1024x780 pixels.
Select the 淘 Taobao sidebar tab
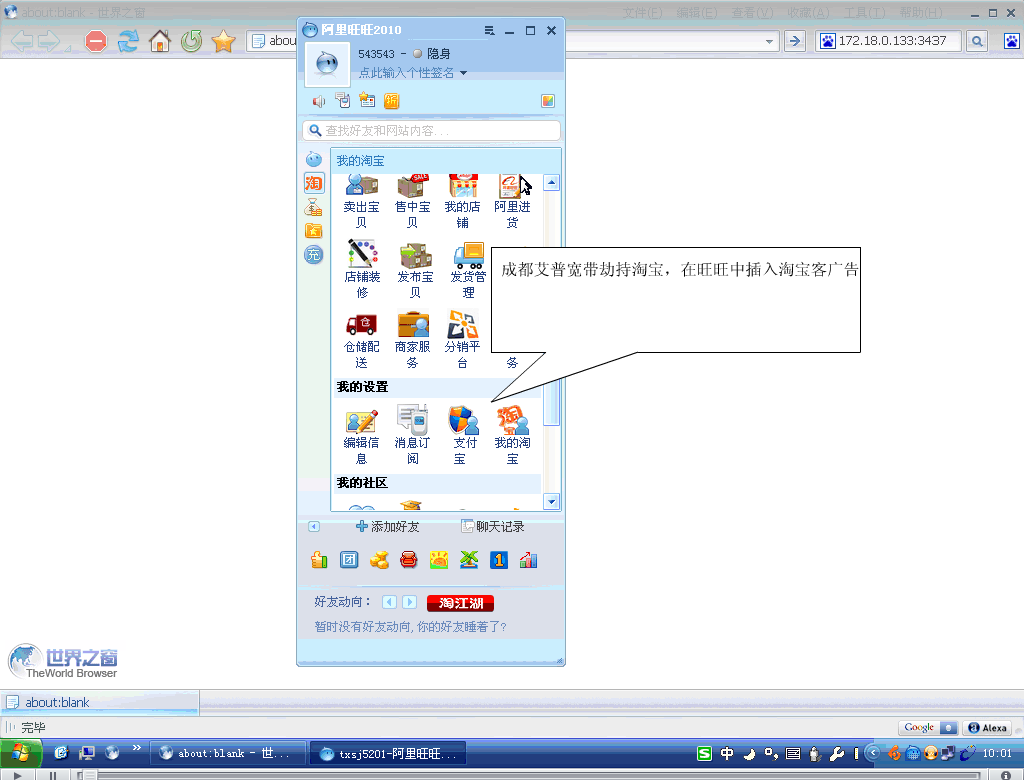pyautogui.click(x=313, y=184)
